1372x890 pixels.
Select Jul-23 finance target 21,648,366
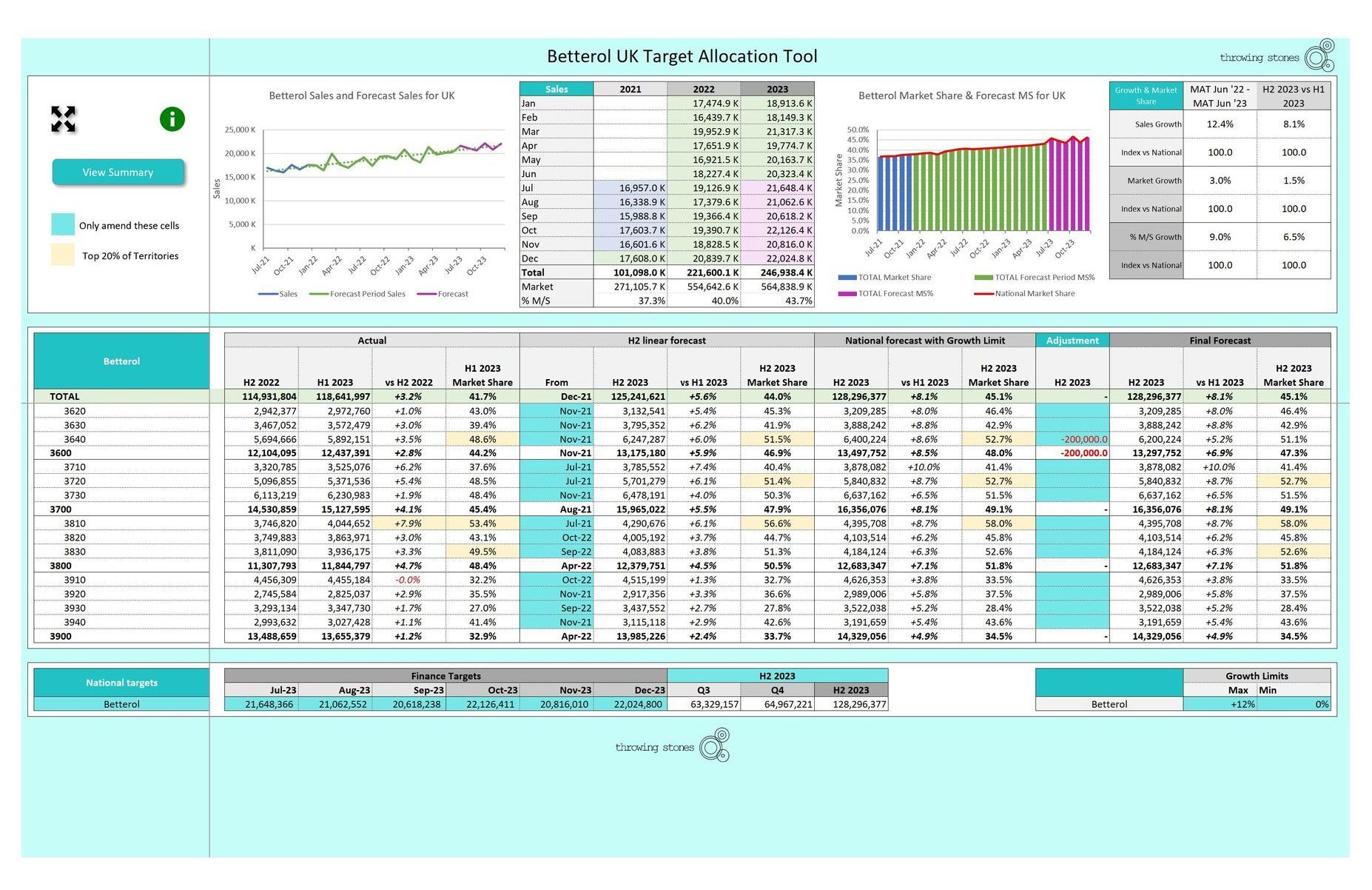(x=261, y=704)
